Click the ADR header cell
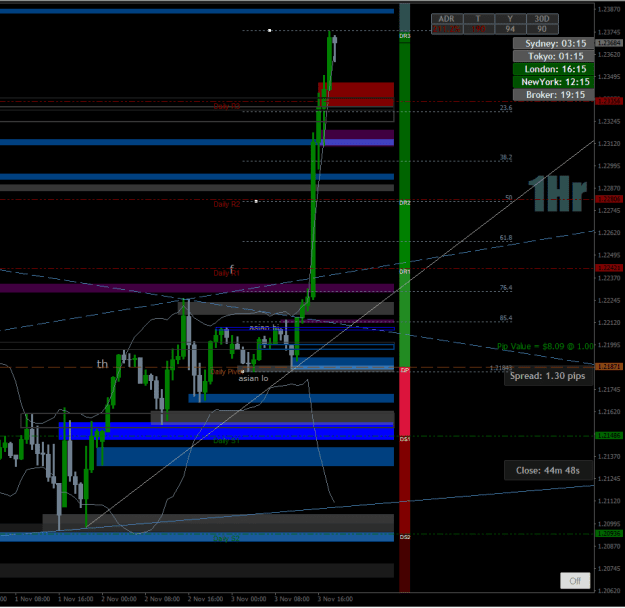 click(447, 19)
